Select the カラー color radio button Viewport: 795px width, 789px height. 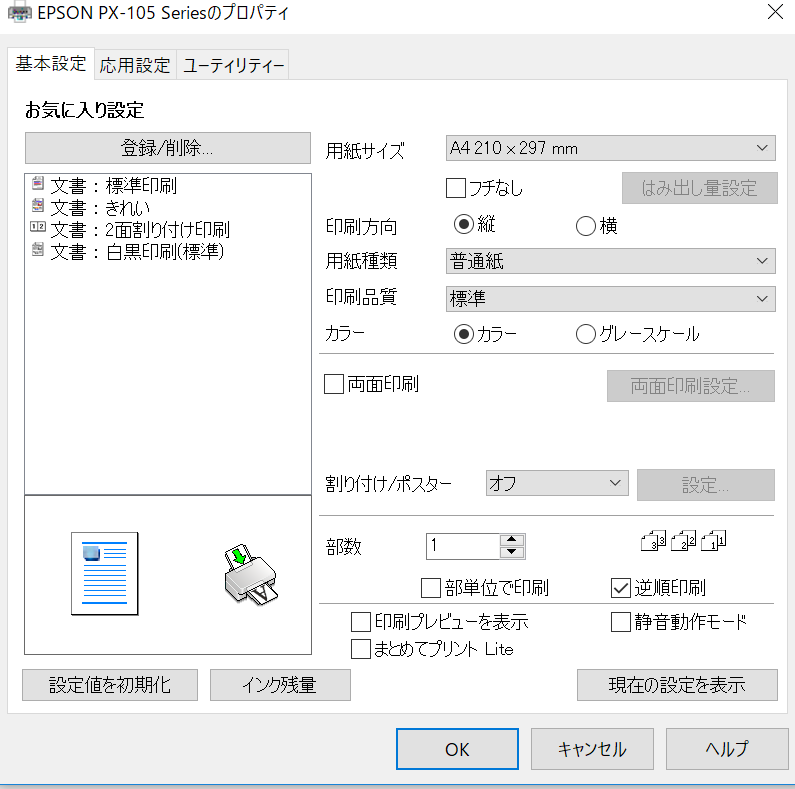tap(463, 334)
